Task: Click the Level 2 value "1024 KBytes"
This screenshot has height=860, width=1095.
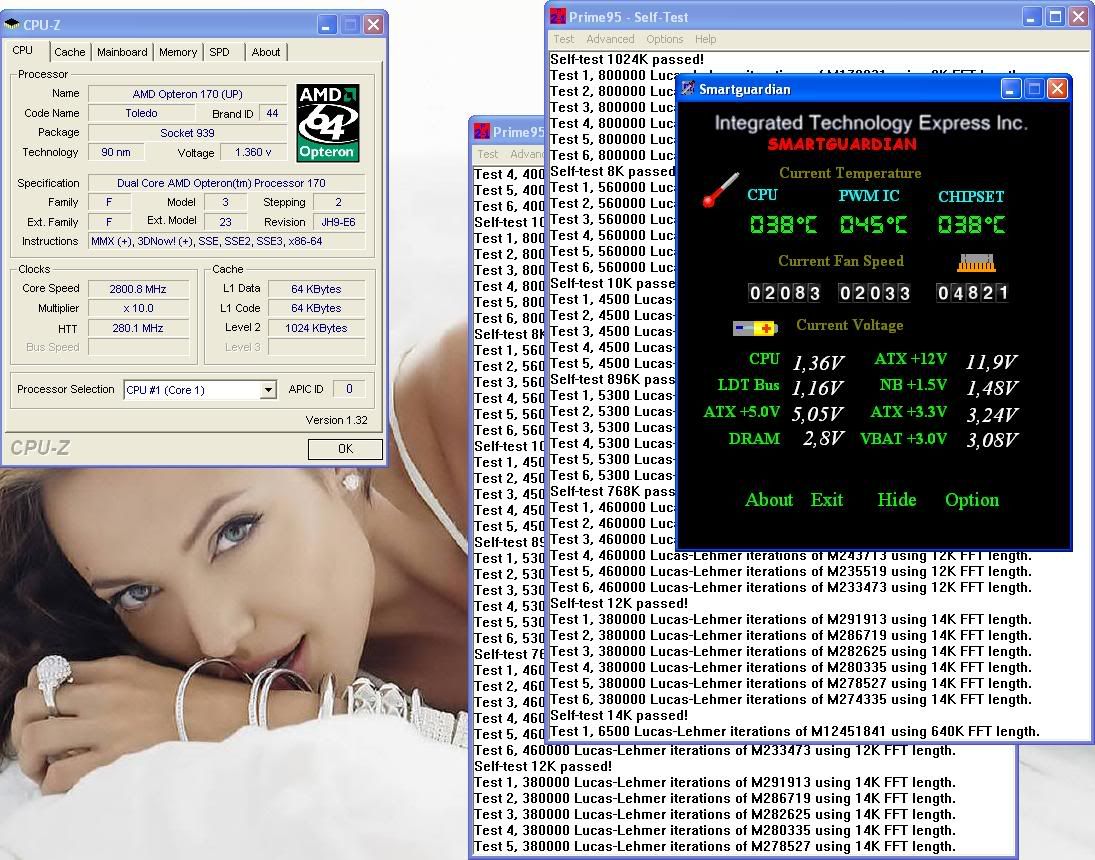Action: [316, 328]
